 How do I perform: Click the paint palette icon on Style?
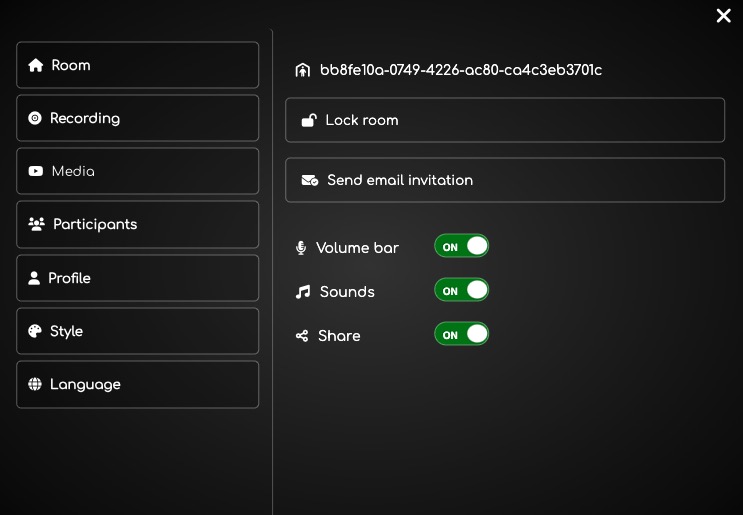[35, 331]
